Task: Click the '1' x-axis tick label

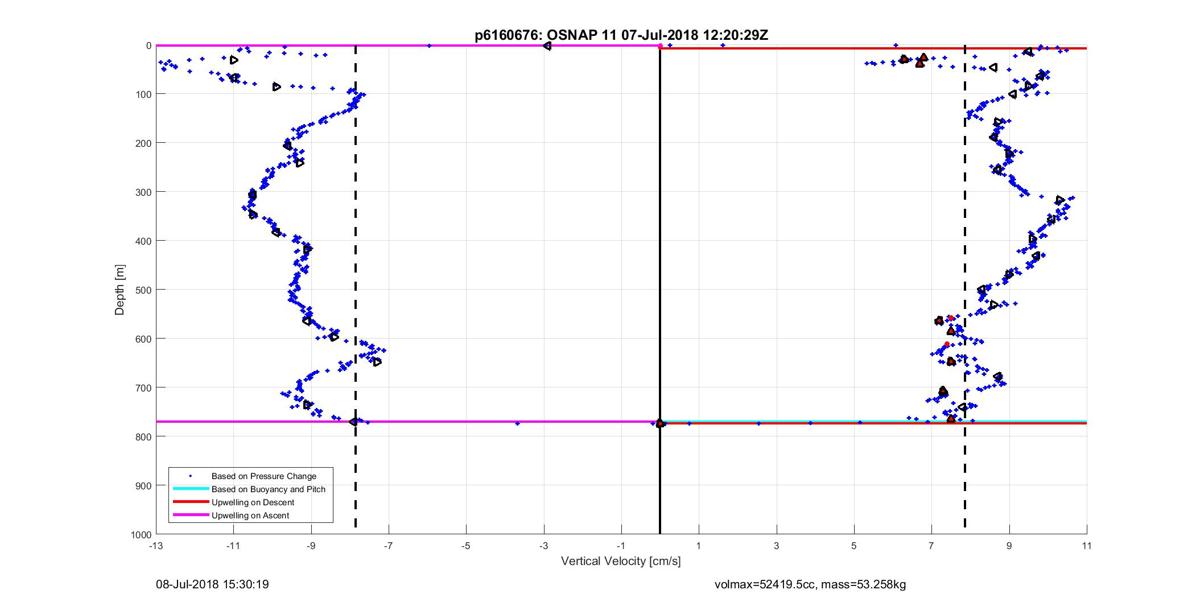Action: coord(699,546)
